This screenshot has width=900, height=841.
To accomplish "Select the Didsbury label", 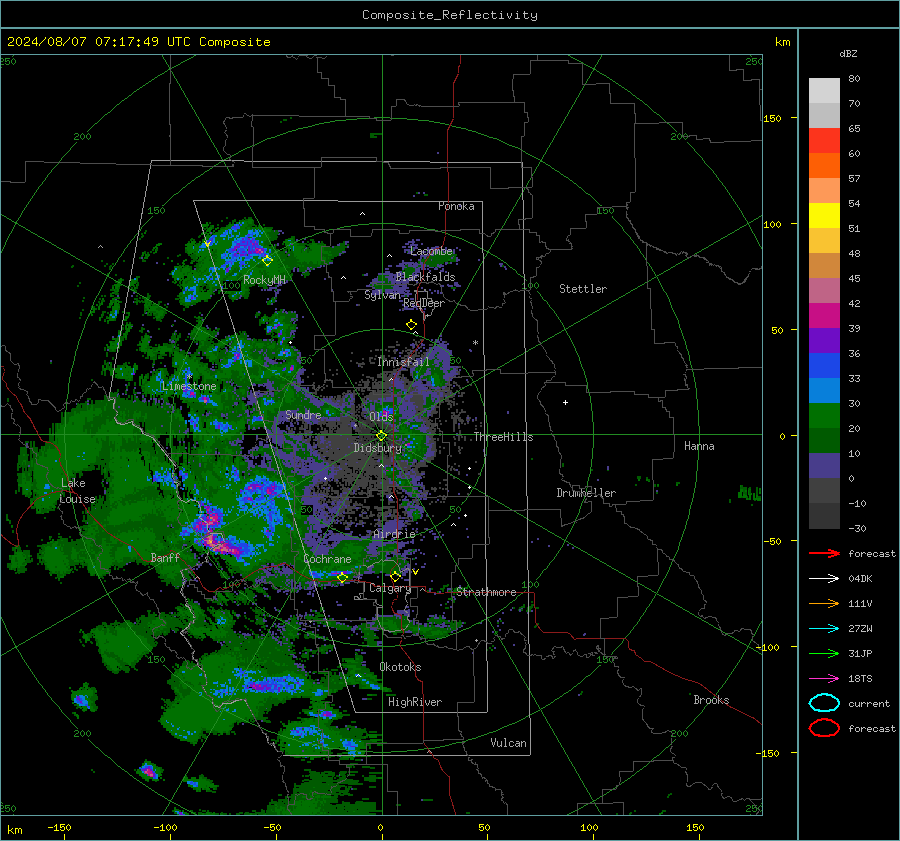I will tap(377, 448).
